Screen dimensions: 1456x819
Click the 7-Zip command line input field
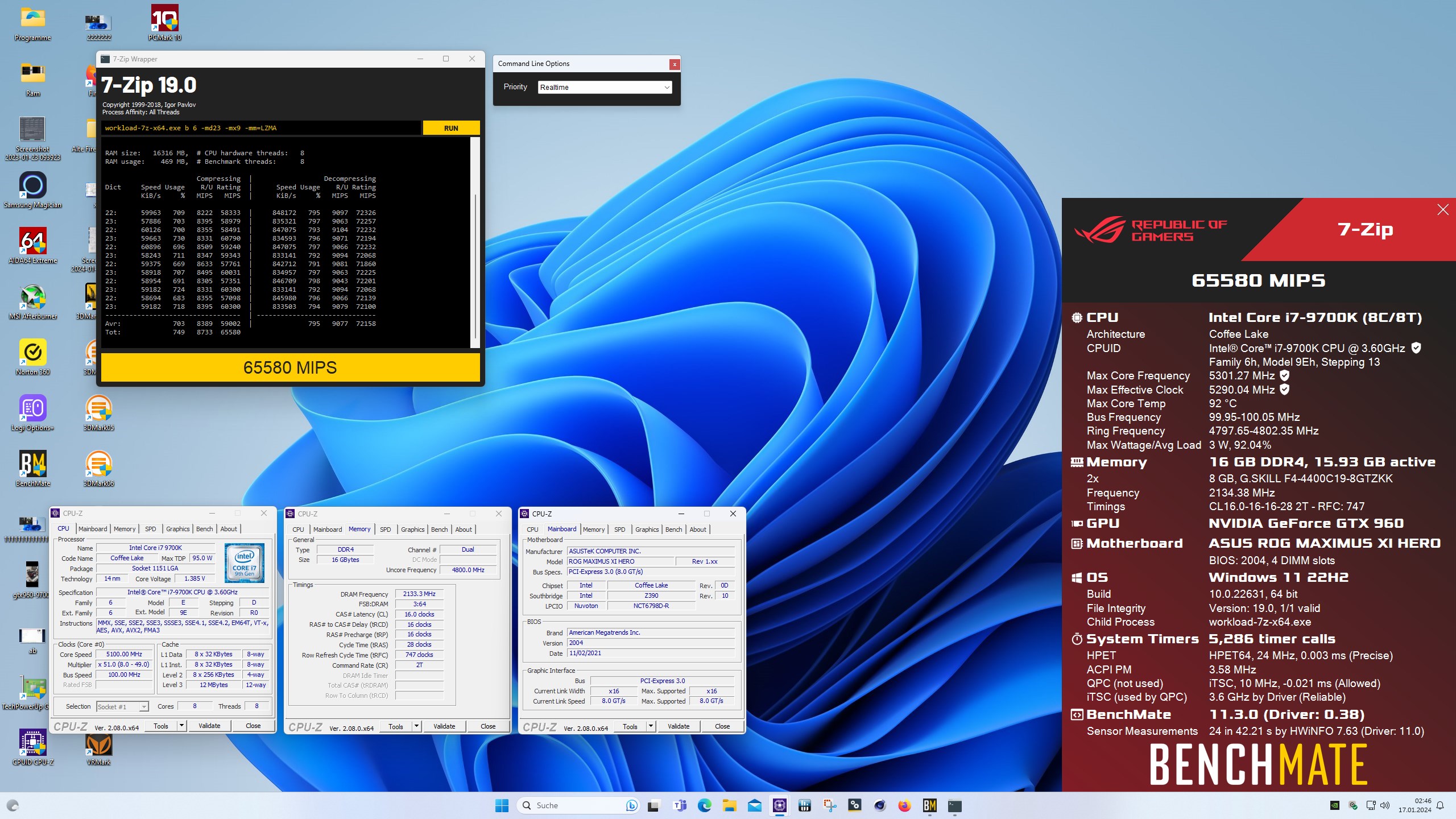(x=262, y=128)
